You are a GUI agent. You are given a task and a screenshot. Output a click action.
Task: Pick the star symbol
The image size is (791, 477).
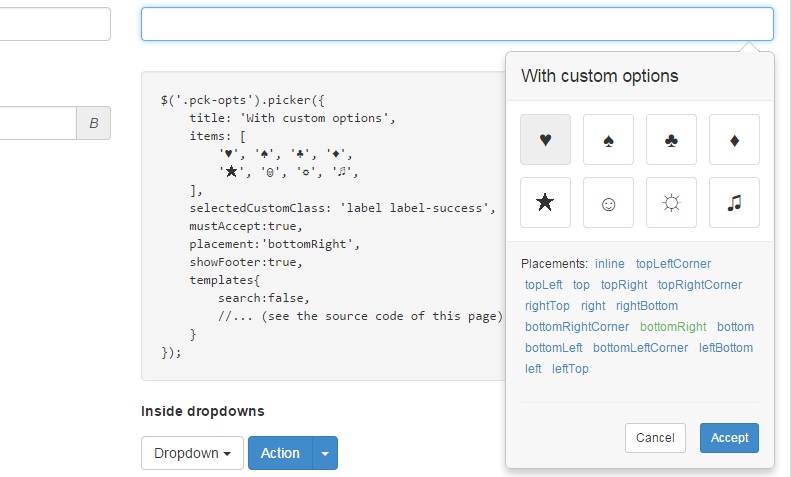(545, 203)
